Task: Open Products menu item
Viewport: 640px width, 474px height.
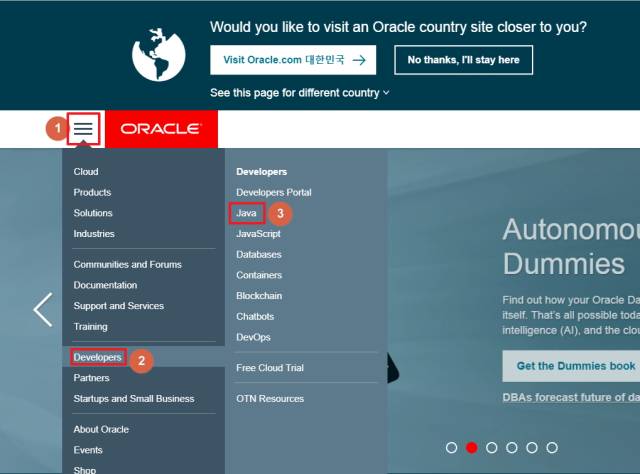Action: tap(92, 192)
